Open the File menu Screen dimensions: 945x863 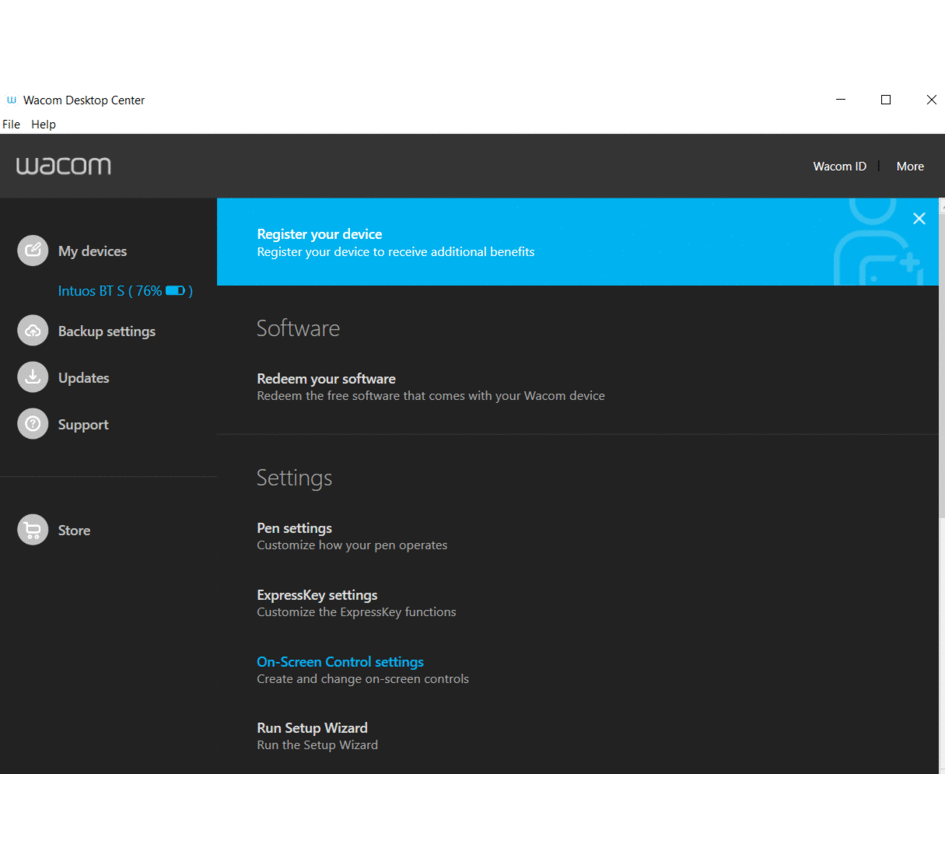point(11,124)
